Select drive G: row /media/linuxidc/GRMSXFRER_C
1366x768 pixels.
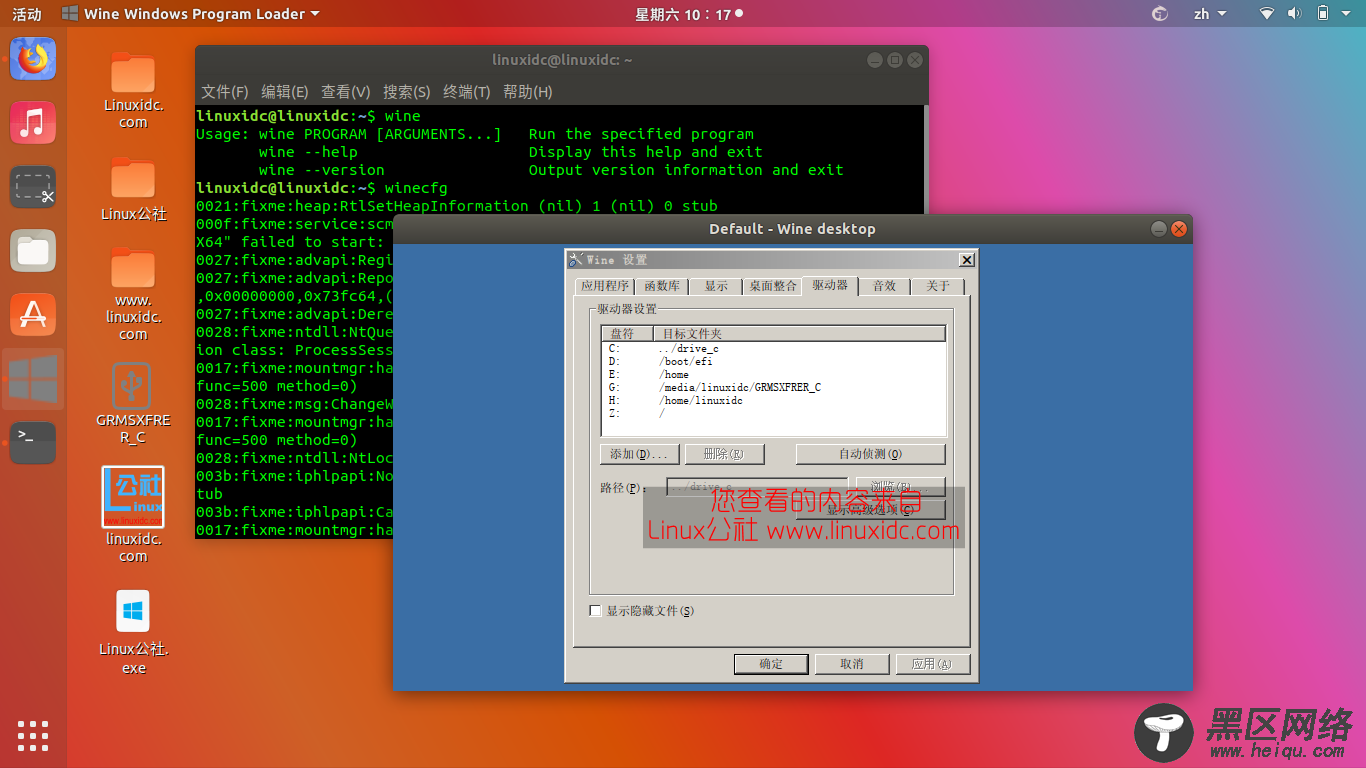773,388
